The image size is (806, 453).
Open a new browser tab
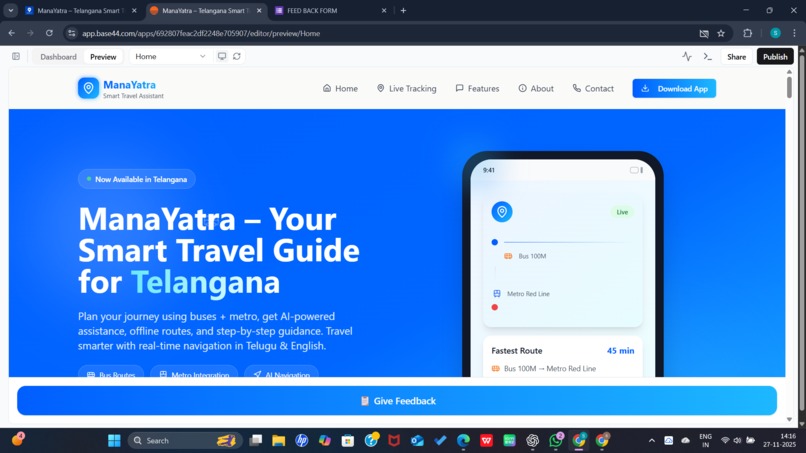tap(403, 10)
